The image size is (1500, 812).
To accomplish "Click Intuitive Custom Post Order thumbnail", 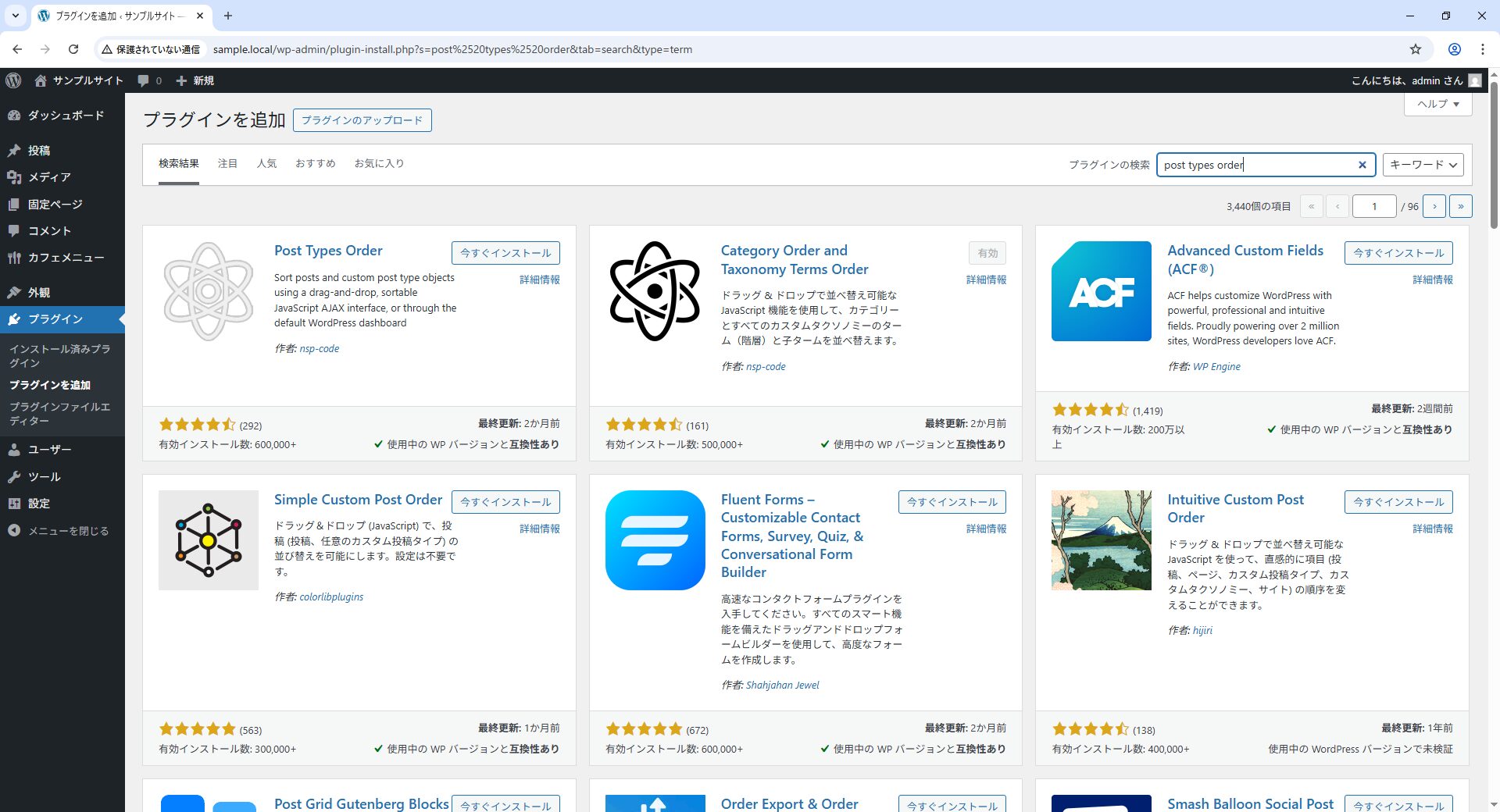I will (1102, 540).
